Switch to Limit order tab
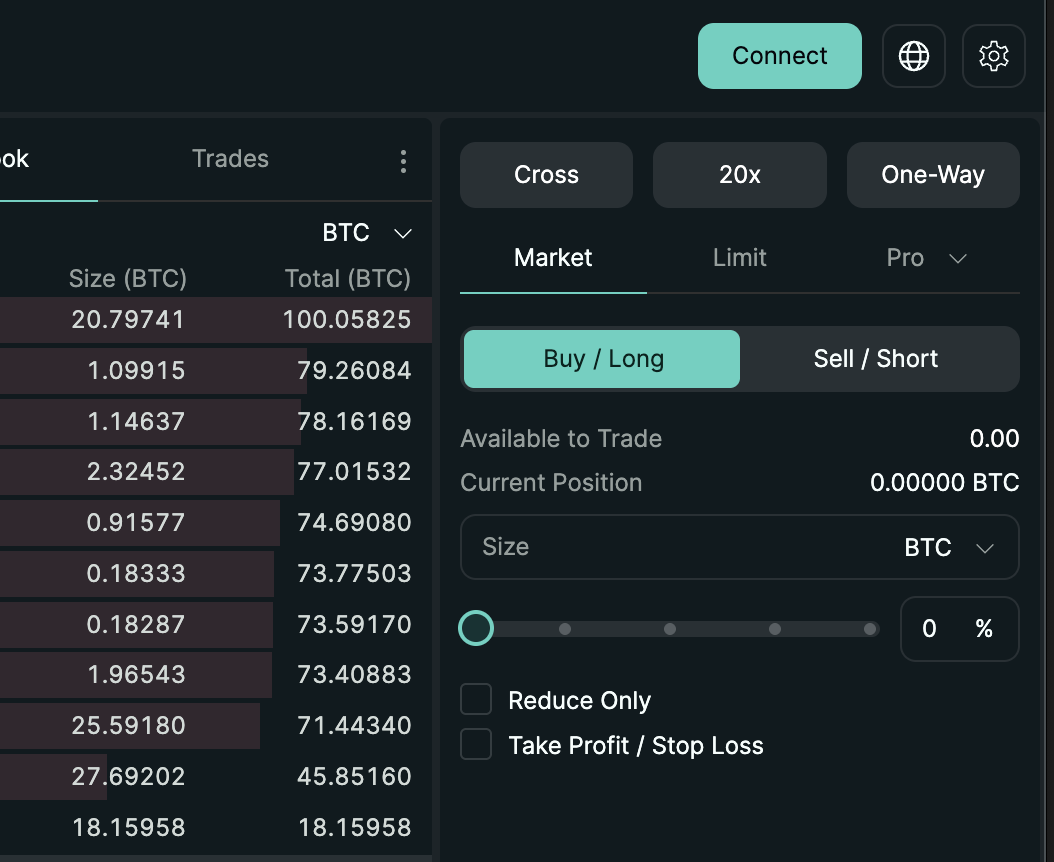Screen dimensions: 1054x862 (739, 258)
